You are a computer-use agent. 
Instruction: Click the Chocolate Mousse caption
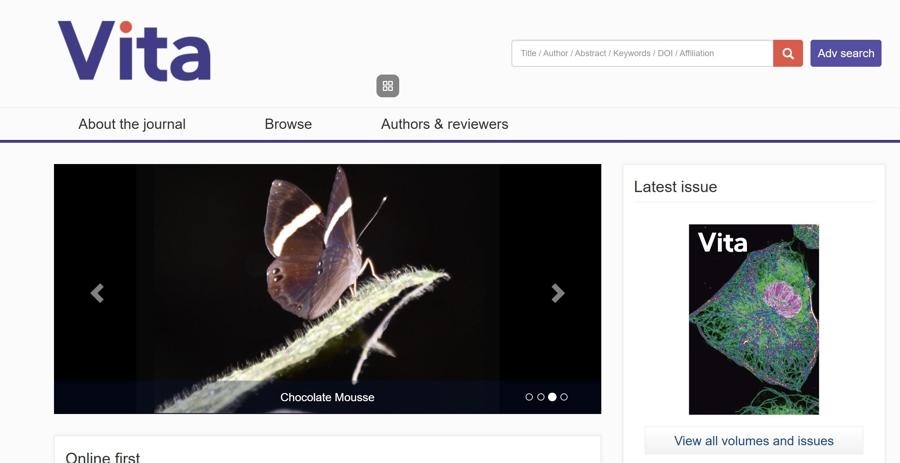(x=327, y=397)
